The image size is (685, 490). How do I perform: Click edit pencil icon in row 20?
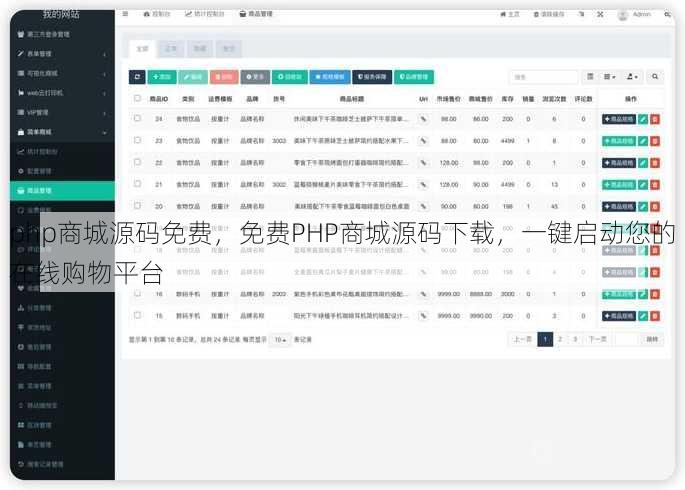click(643, 207)
